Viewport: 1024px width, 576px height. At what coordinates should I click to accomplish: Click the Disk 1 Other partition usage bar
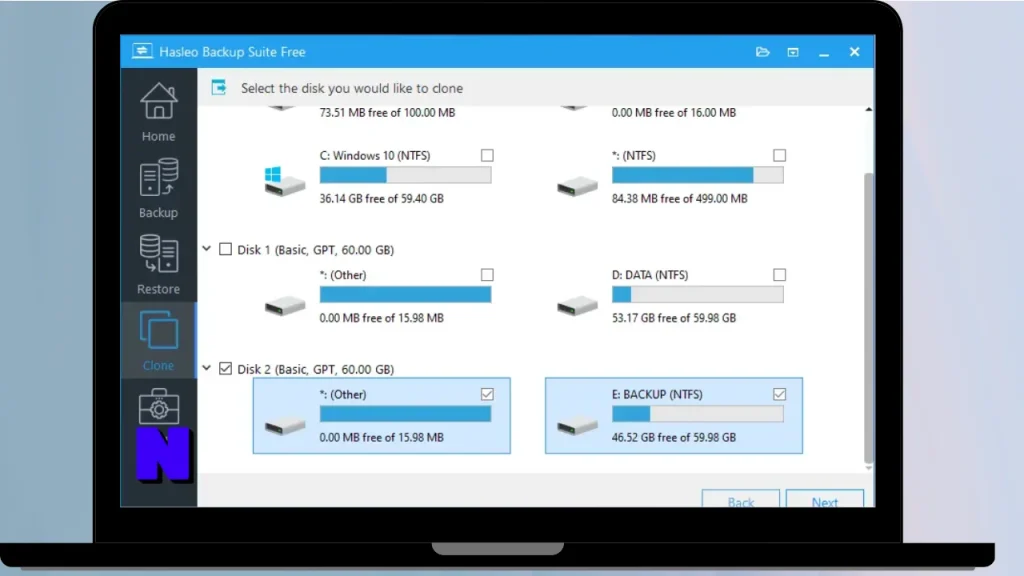click(406, 295)
